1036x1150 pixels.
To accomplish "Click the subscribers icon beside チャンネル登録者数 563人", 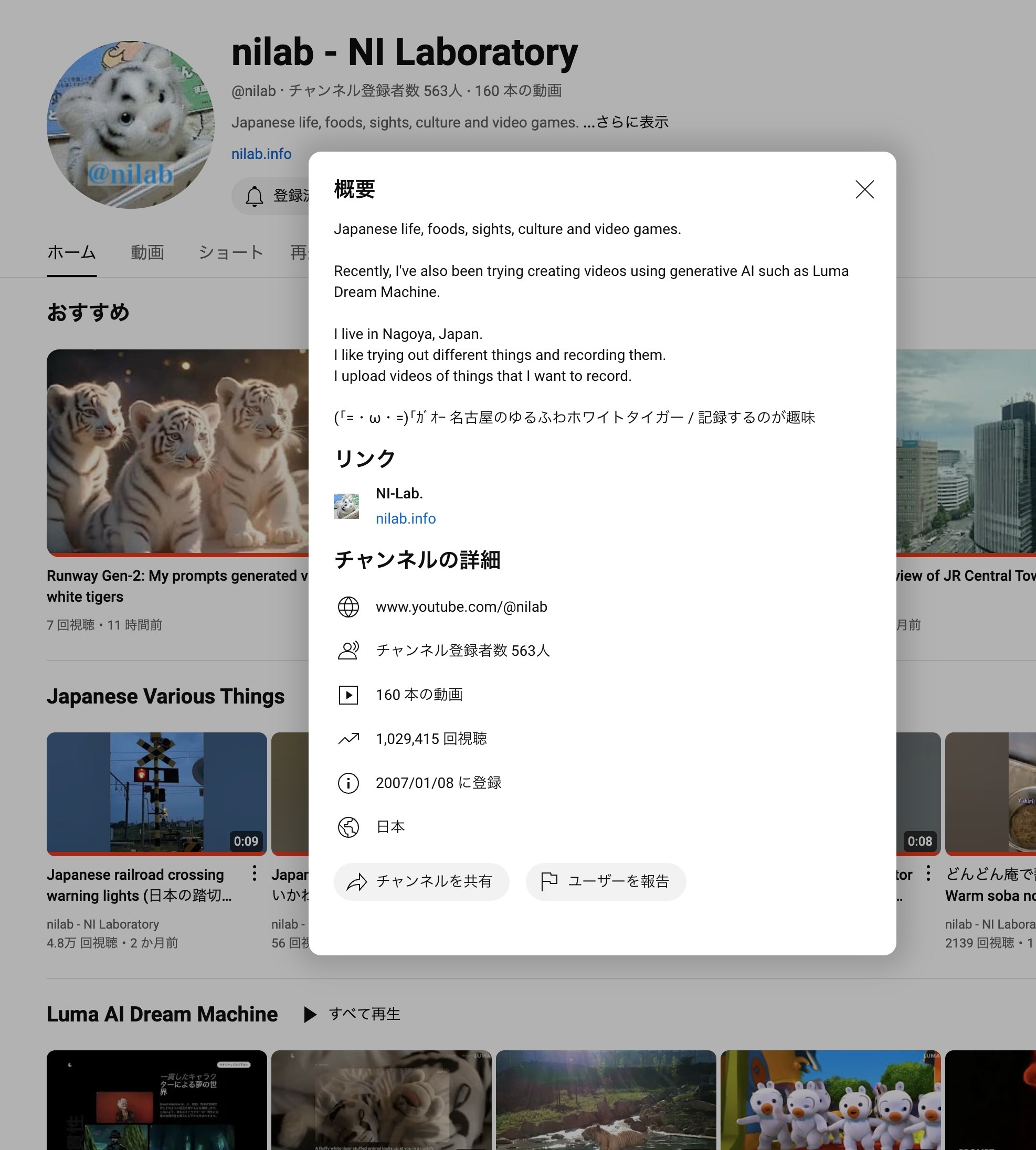I will 348,651.
